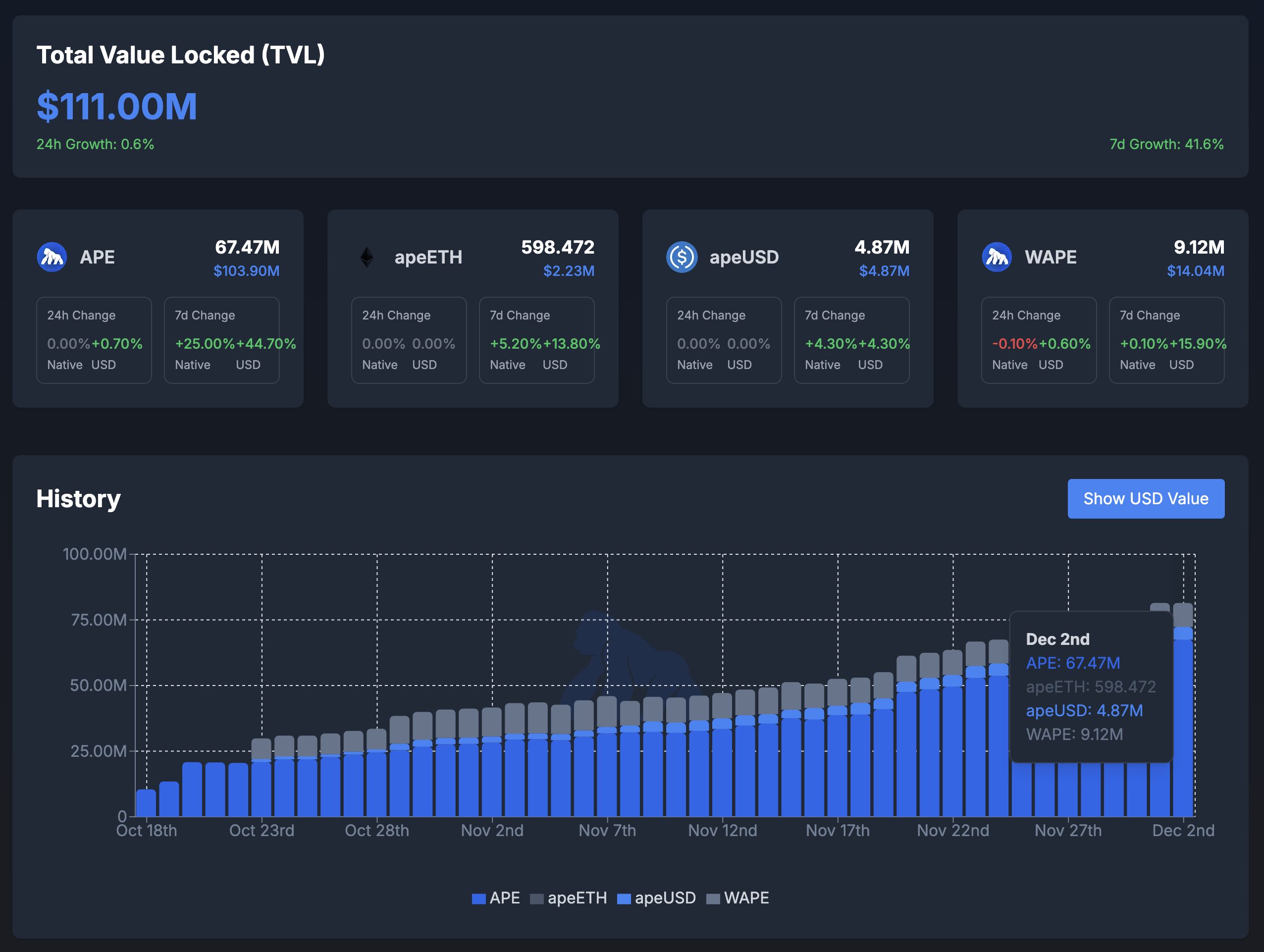Click the $111.00M total TVL figure
This screenshot has width=1264, height=952.
click(x=117, y=106)
